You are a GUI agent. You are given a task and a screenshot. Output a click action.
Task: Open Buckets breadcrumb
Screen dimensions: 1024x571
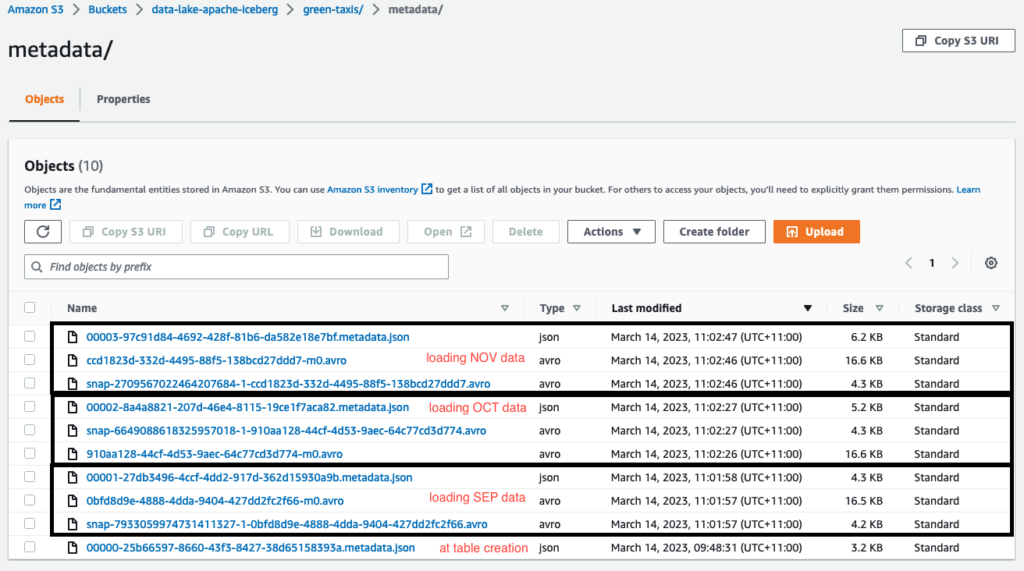click(108, 10)
